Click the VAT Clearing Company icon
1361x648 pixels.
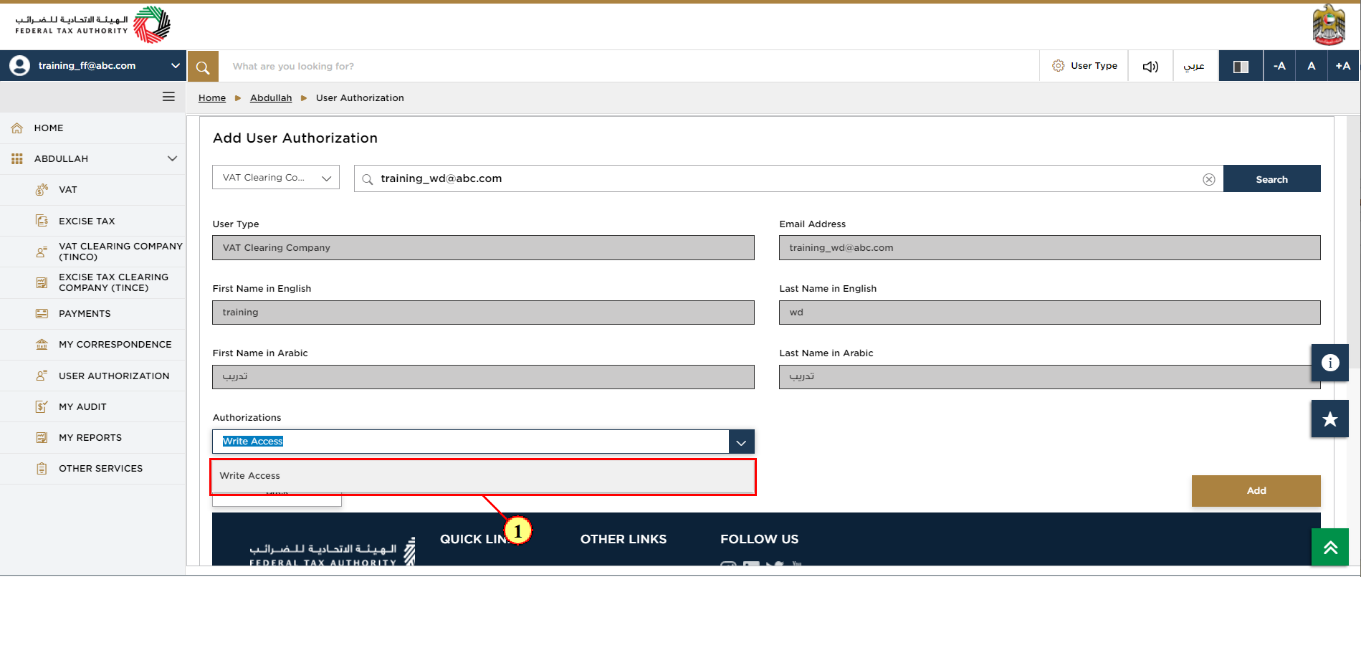coord(41,252)
